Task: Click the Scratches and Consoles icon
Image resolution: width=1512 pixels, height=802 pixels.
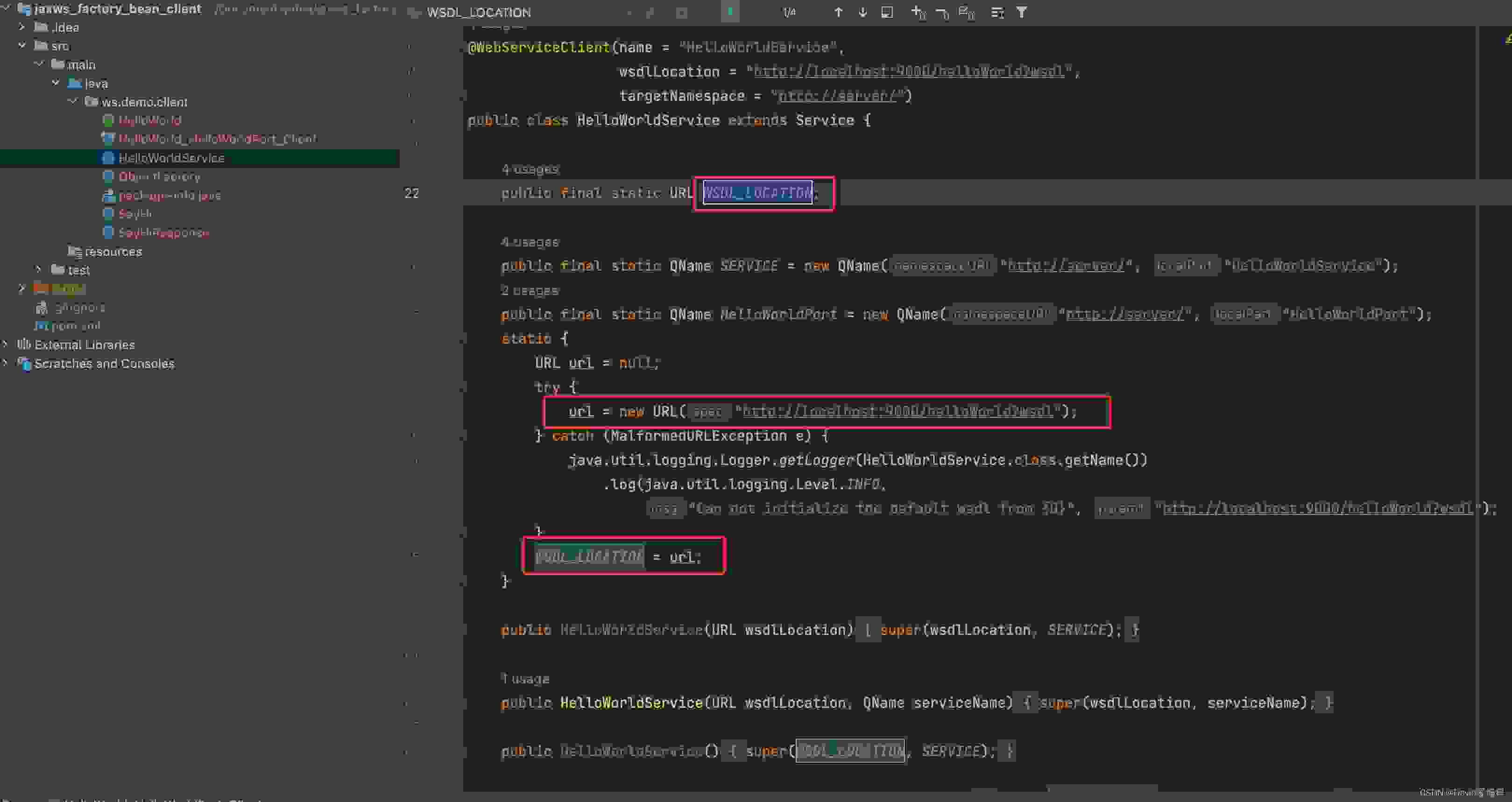Action: click(x=24, y=363)
